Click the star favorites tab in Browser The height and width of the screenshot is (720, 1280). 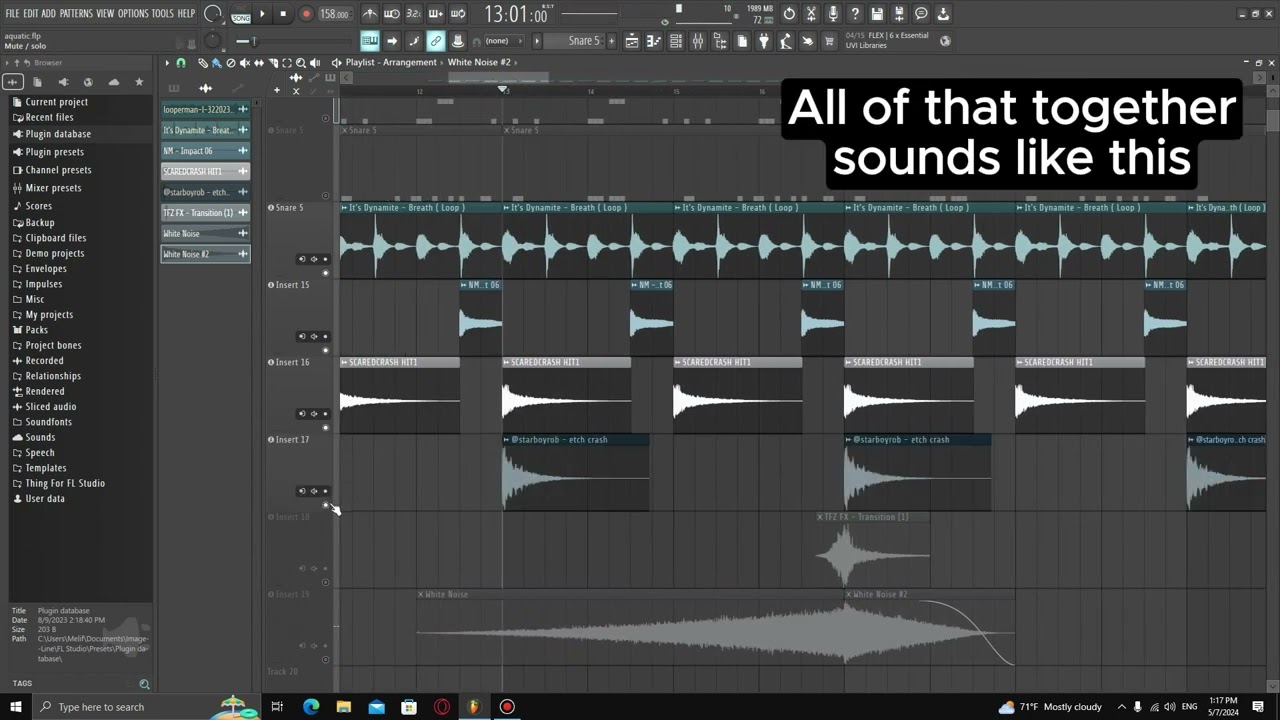pyautogui.click(x=139, y=82)
